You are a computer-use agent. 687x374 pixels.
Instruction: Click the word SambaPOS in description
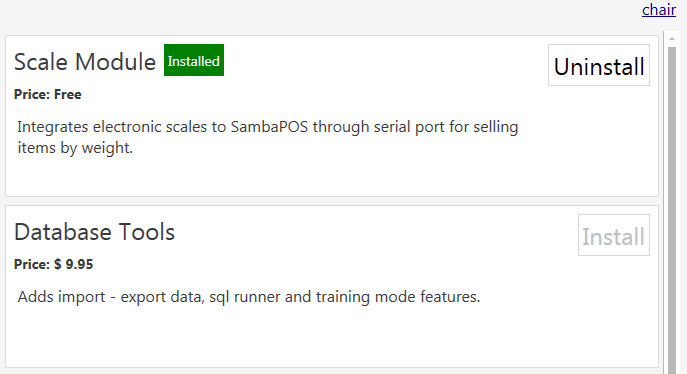pos(269,127)
